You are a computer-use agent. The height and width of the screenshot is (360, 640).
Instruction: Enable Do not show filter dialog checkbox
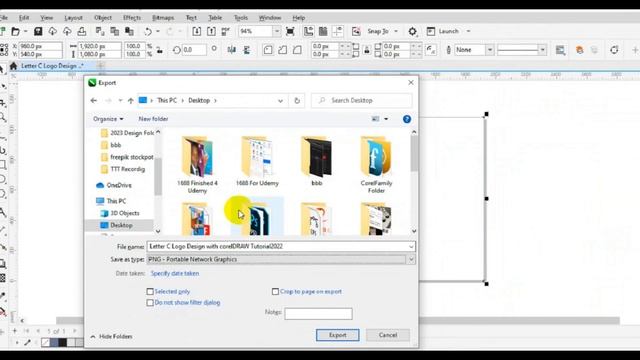tap(150, 302)
